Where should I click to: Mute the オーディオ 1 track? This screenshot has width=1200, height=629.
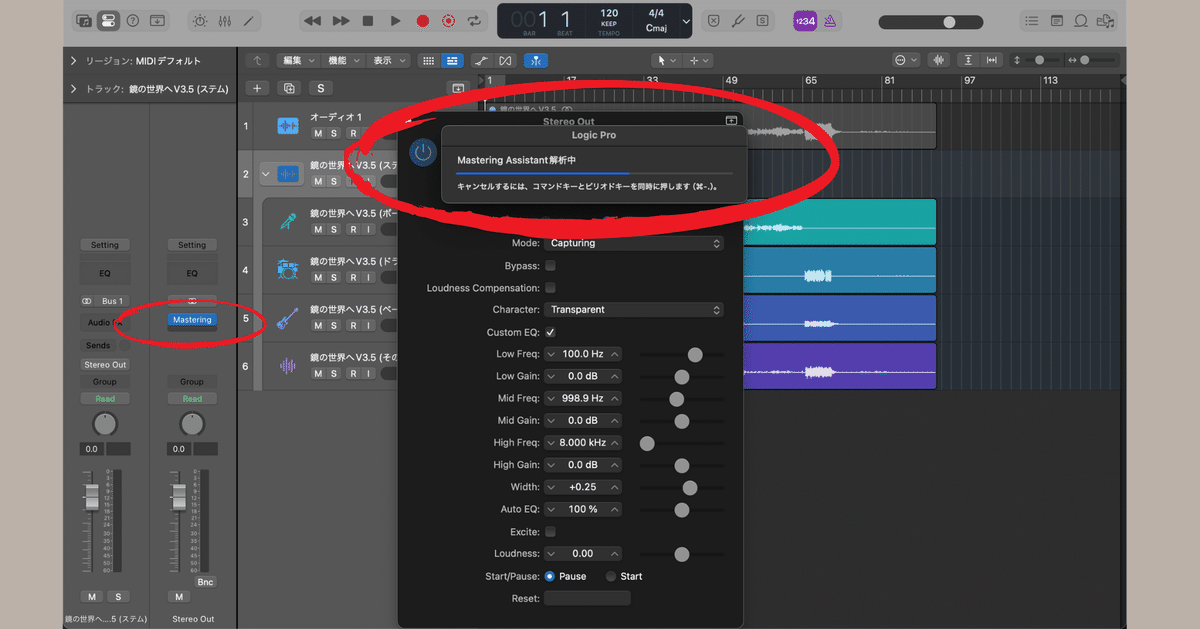pyautogui.click(x=318, y=133)
